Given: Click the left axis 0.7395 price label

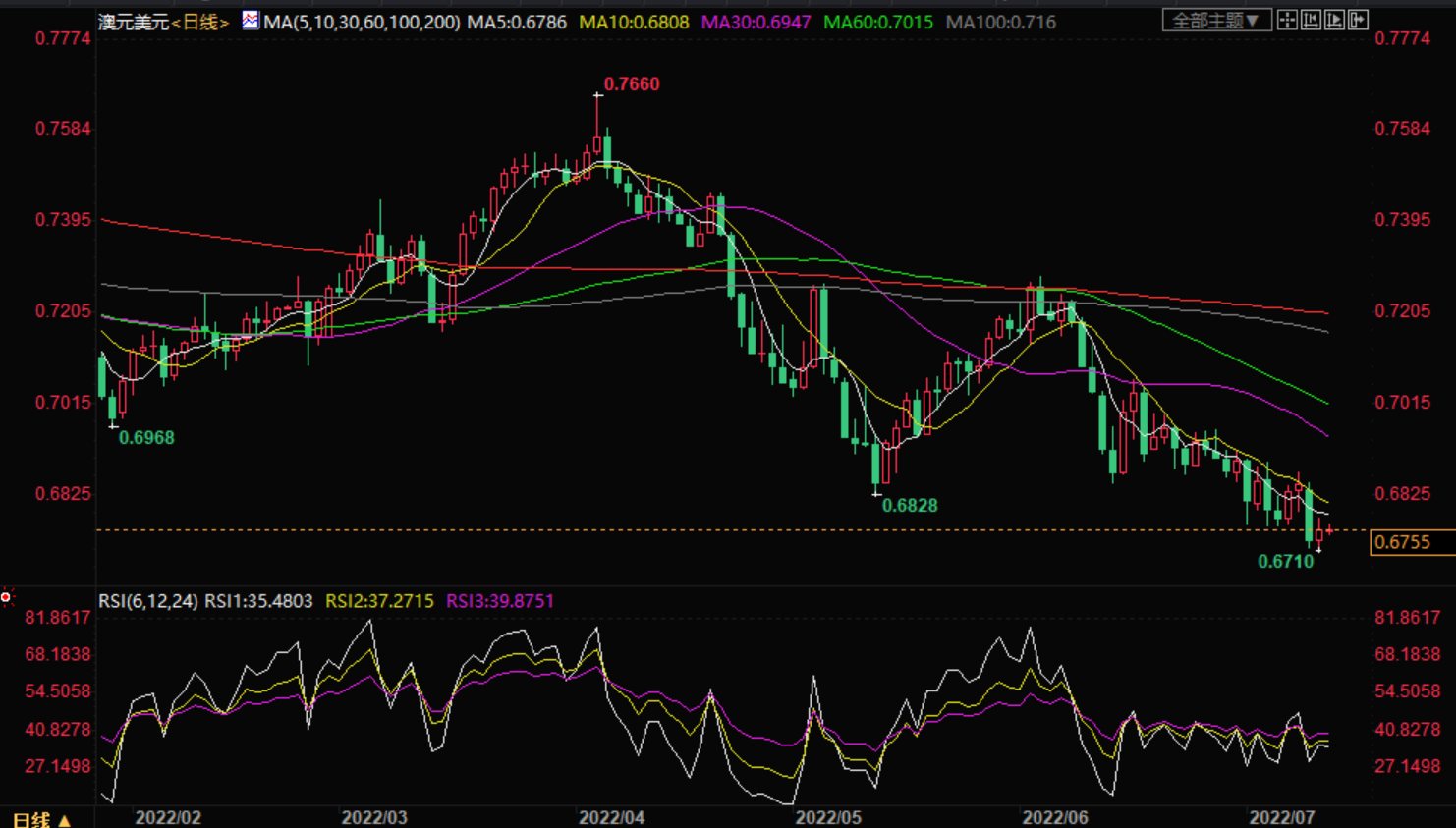Looking at the screenshot, I should [63, 220].
